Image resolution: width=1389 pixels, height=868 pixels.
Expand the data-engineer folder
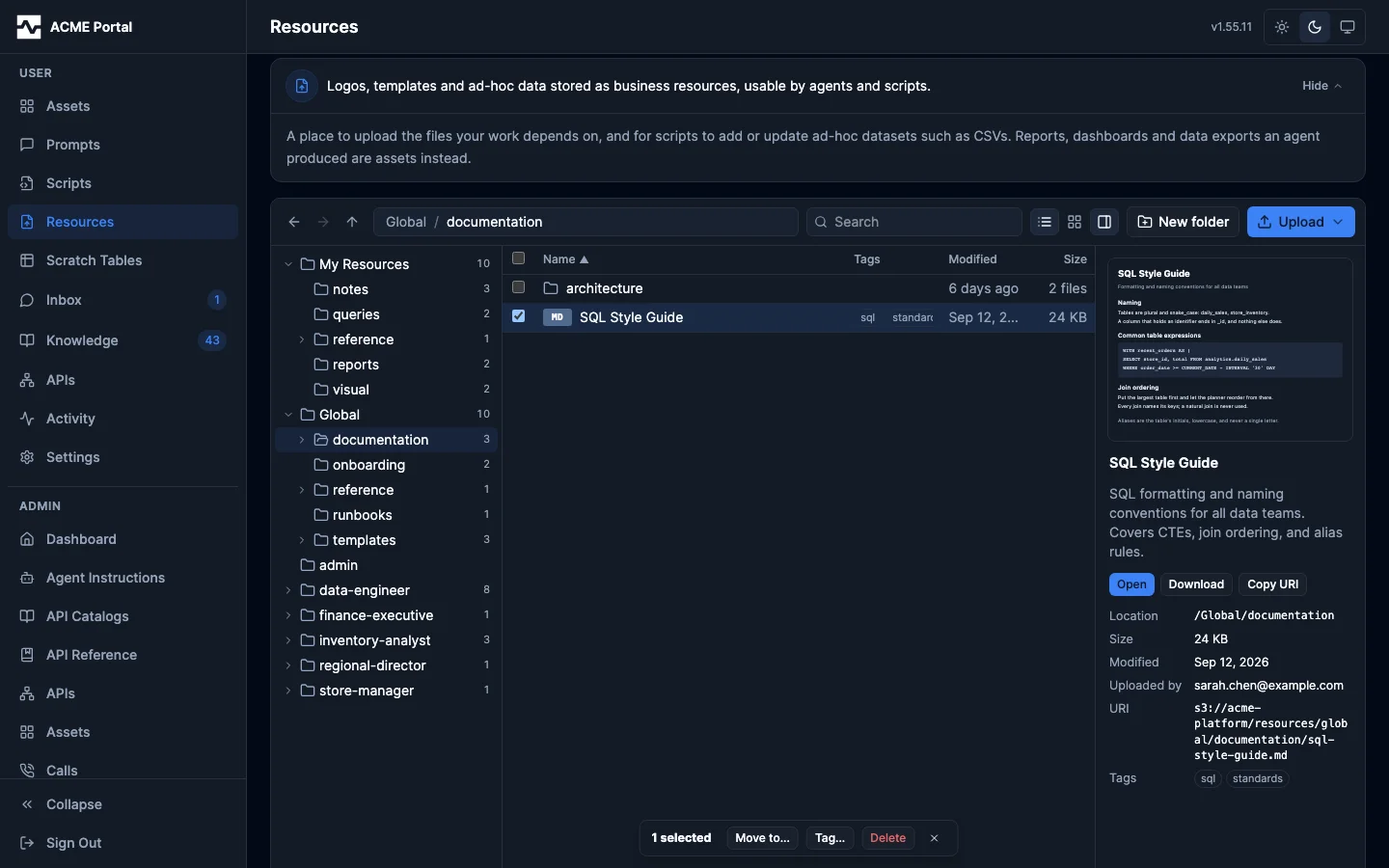pyautogui.click(x=288, y=590)
